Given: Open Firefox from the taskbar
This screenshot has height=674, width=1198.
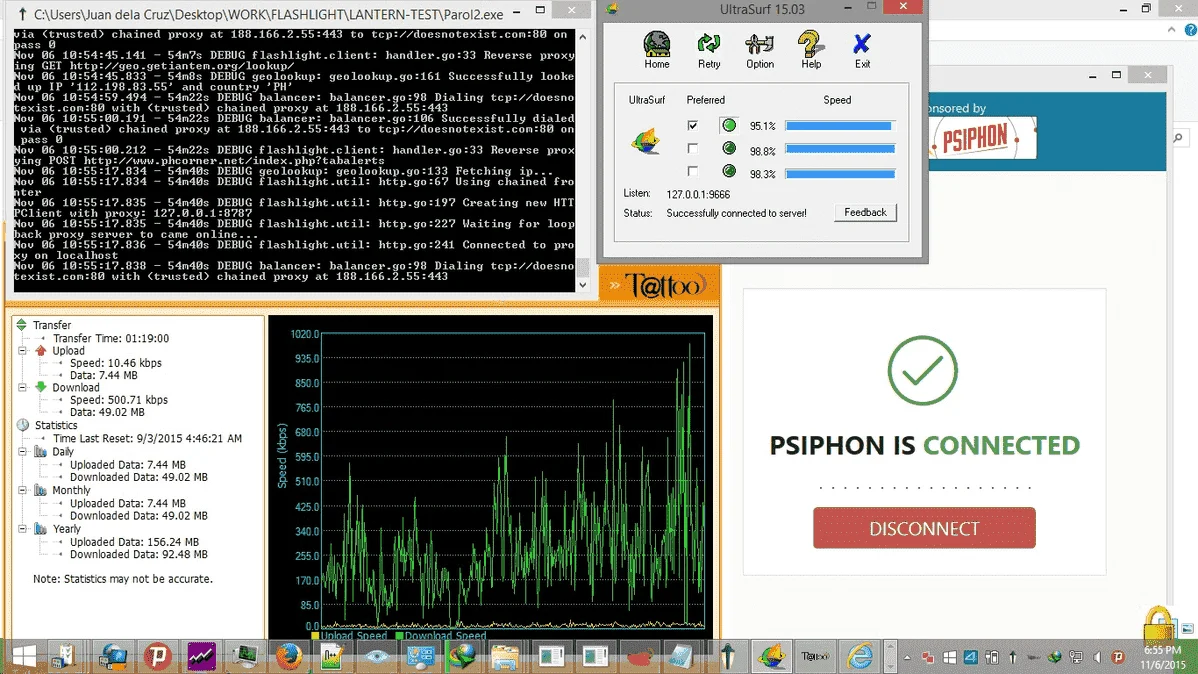Looking at the screenshot, I should tap(289, 656).
